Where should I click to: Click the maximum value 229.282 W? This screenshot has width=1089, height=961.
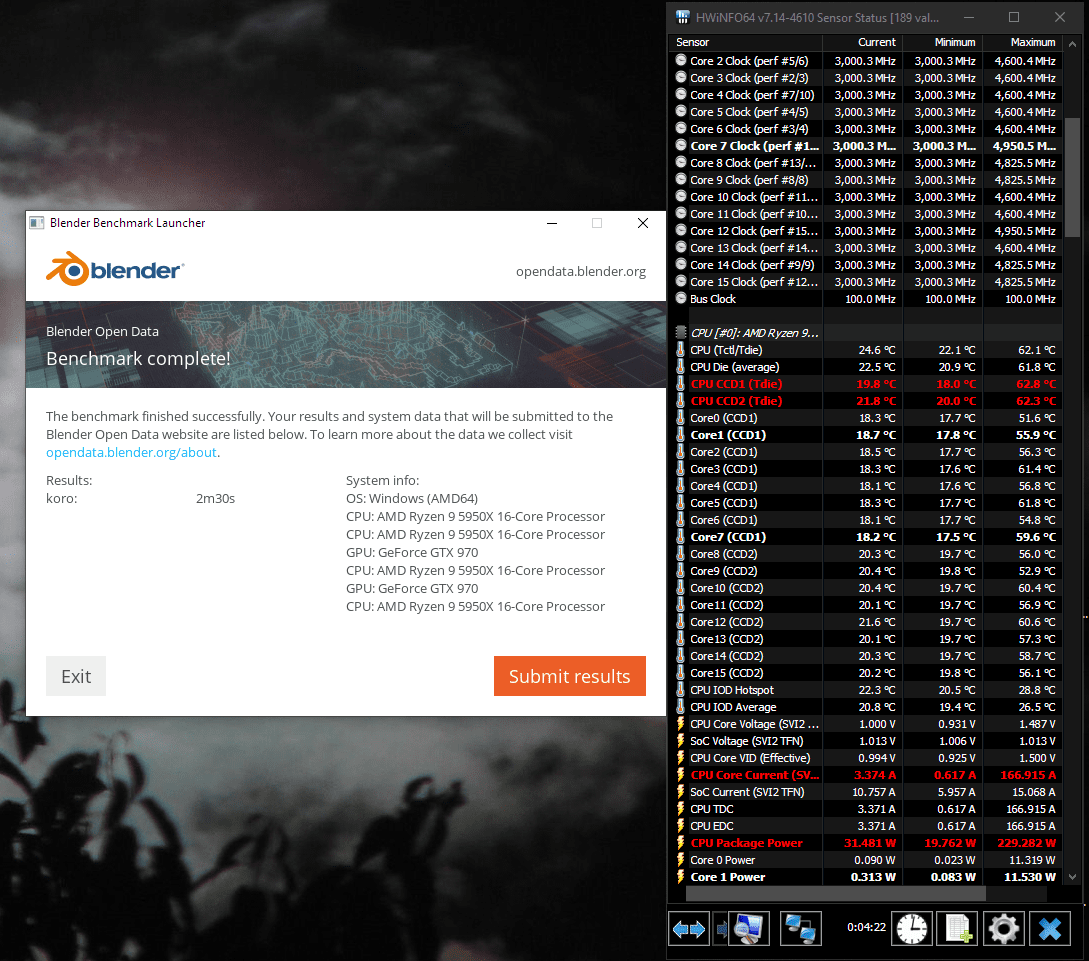pos(1026,843)
